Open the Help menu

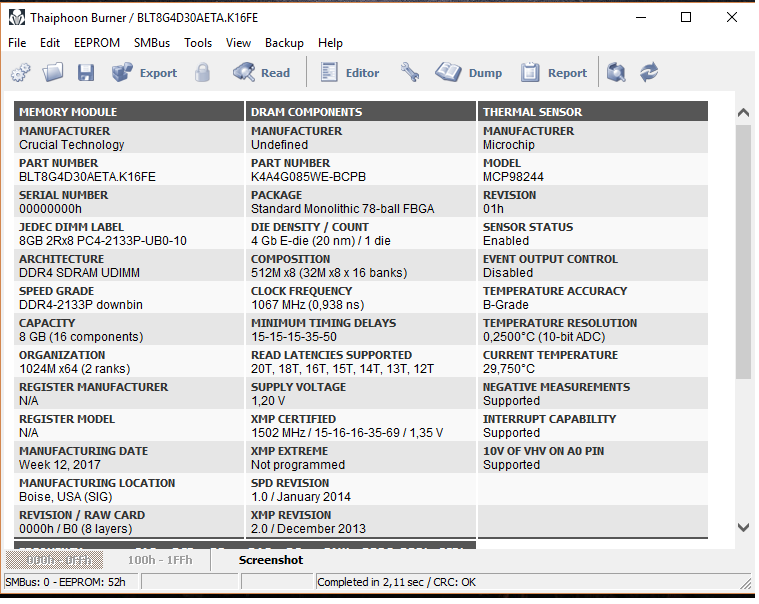pos(330,43)
